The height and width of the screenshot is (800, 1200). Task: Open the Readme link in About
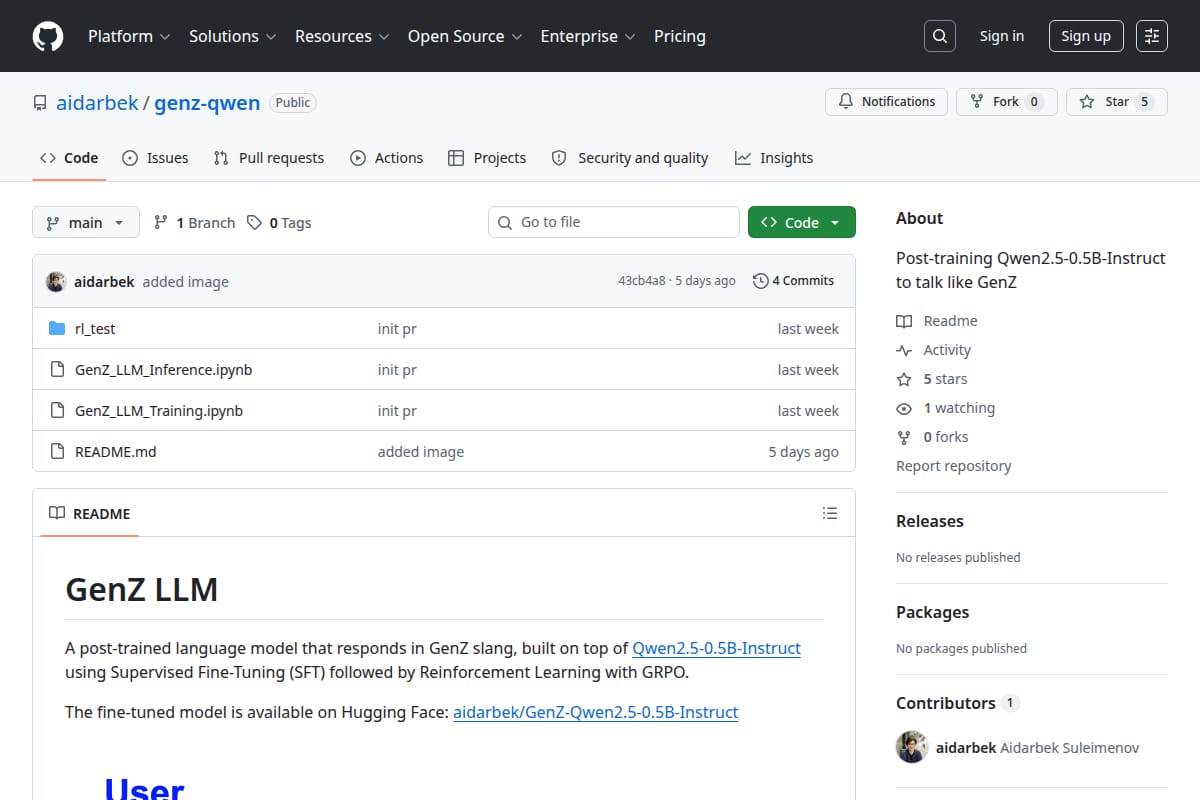coord(937,321)
